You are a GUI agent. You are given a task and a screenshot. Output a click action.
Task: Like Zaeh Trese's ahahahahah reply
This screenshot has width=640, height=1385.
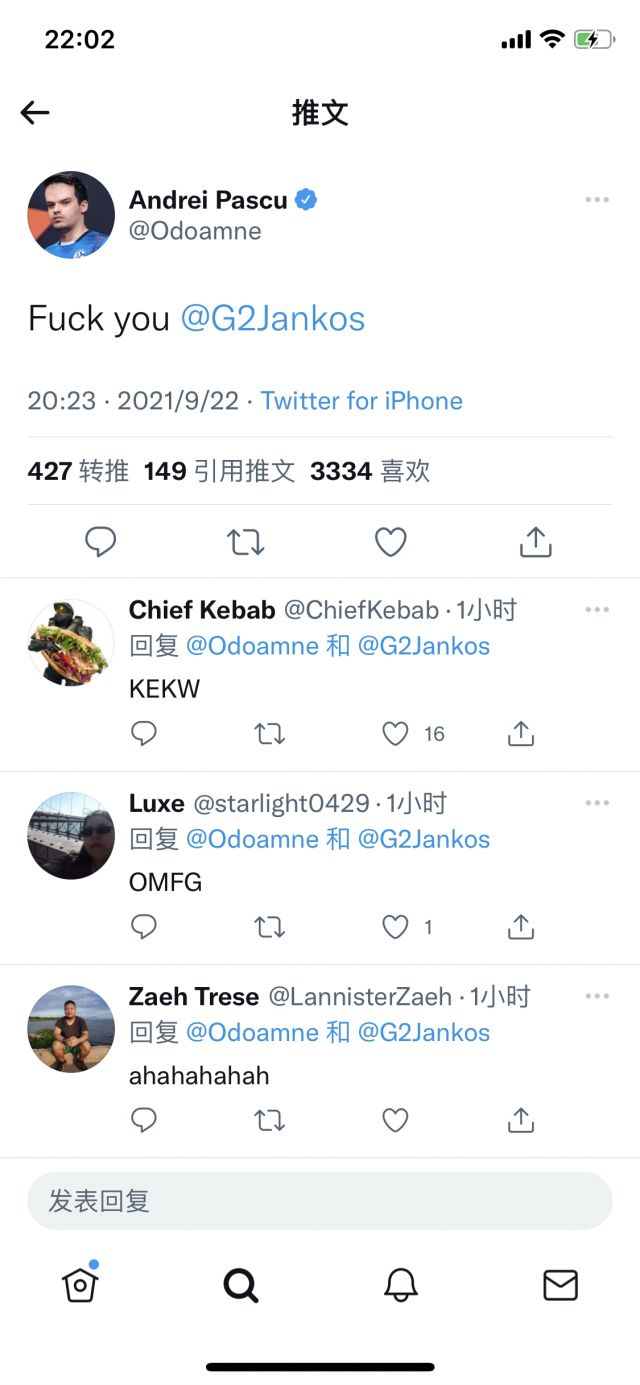[396, 1121]
